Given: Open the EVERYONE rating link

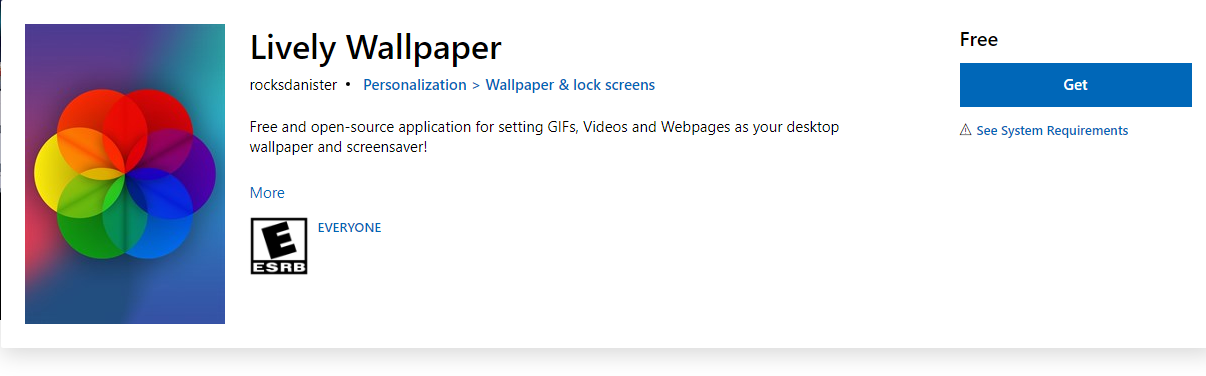Looking at the screenshot, I should click(x=349, y=228).
